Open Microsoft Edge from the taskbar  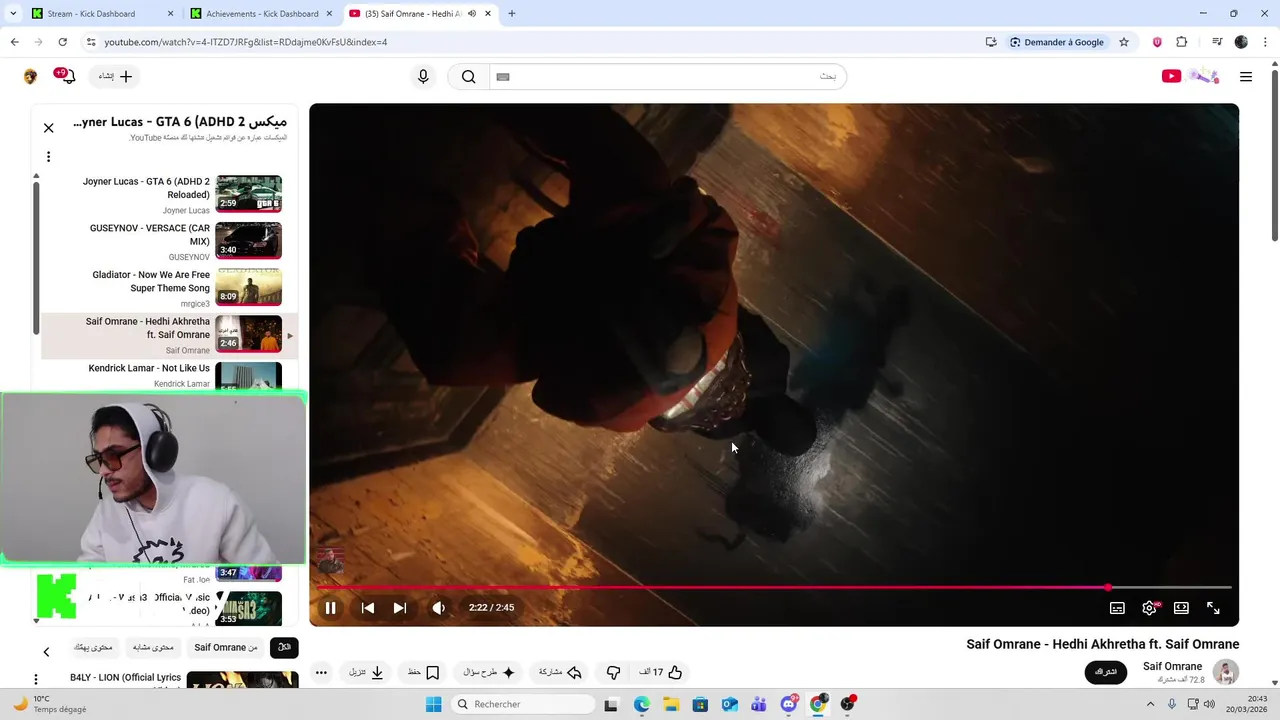(x=642, y=705)
